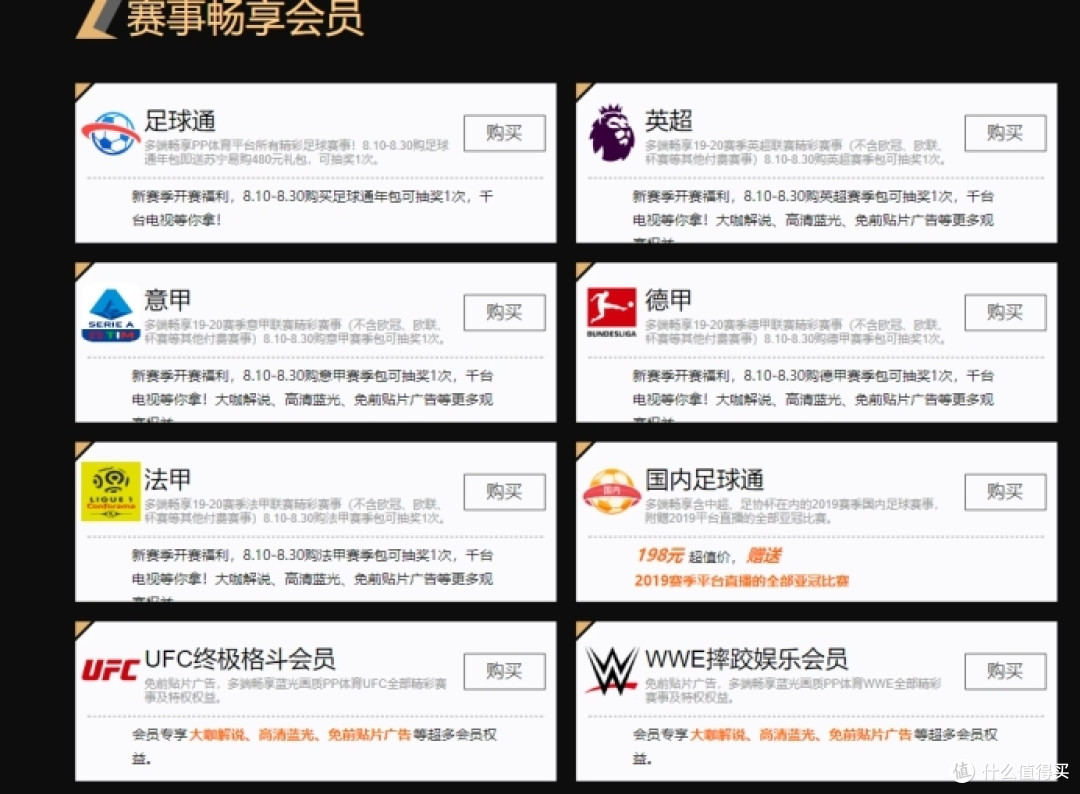Viewport: 1080px width, 794px height.
Task: Select the 意甲 title text
Action: (x=167, y=300)
